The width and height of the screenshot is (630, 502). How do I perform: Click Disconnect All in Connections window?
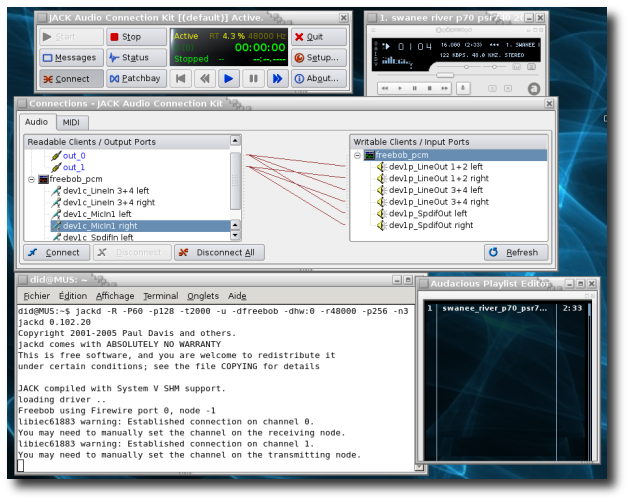(219, 252)
